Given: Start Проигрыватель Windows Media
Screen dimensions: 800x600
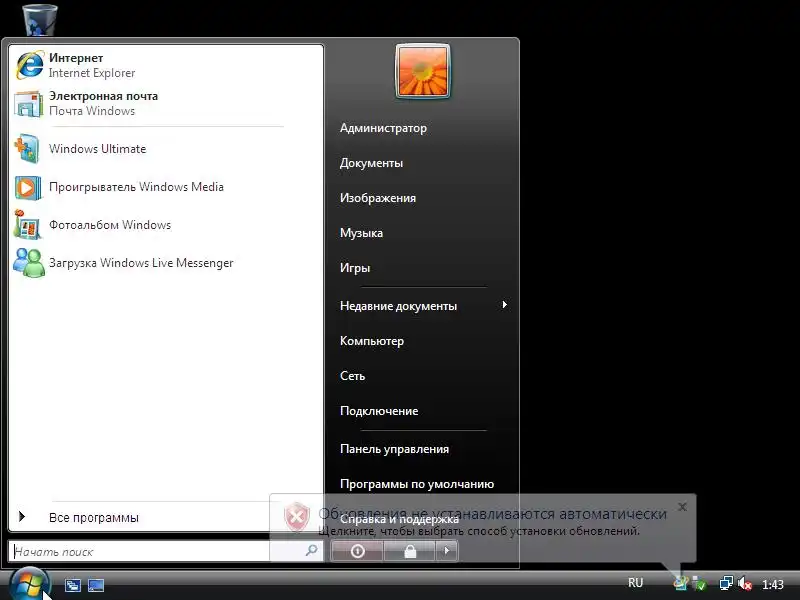Looking at the screenshot, I should pos(166,187).
